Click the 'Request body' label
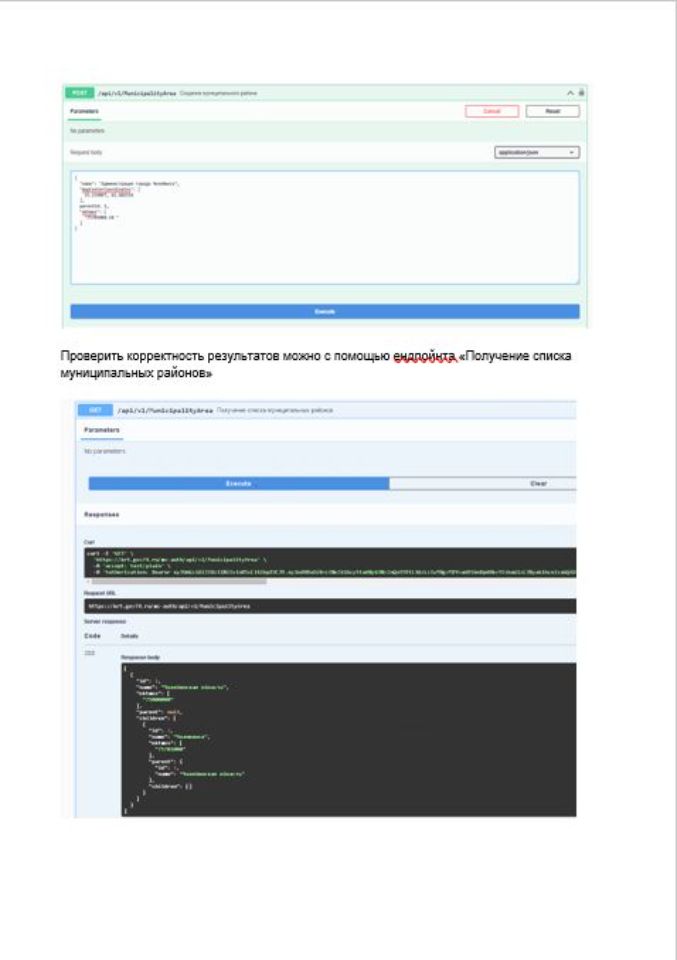677x960 pixels. point(86,152)
